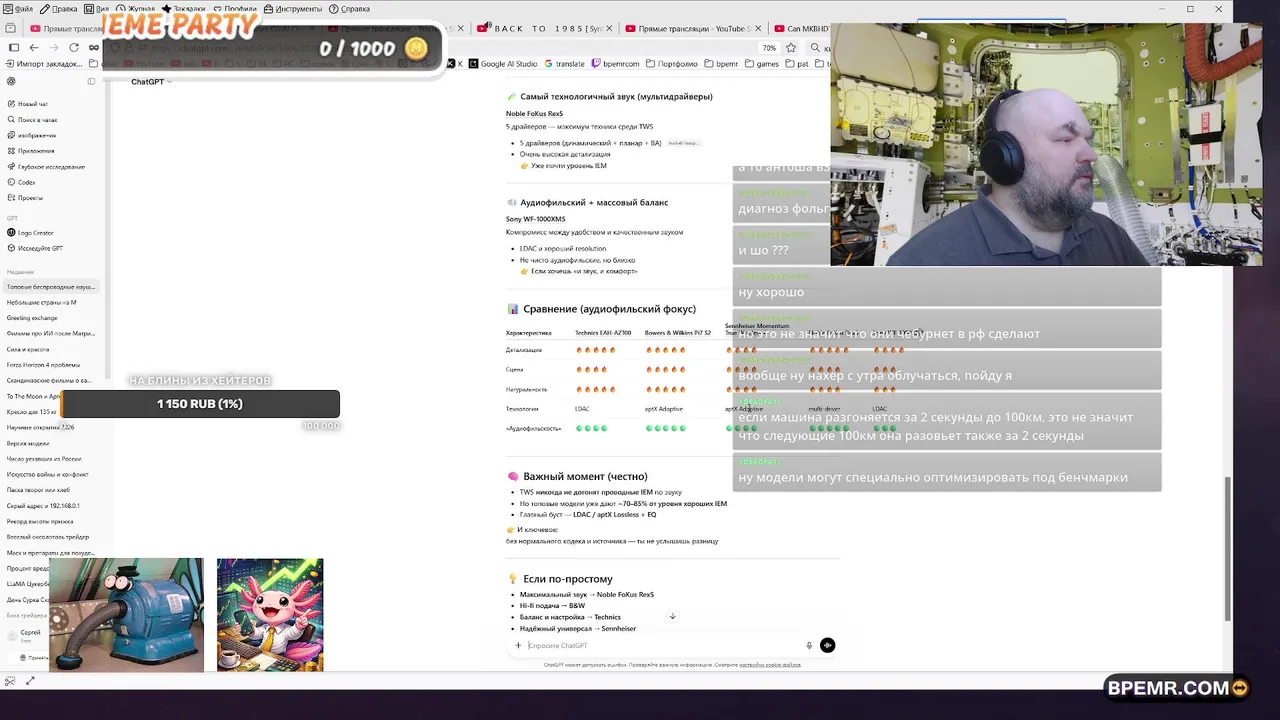The image size is (1280, 720).
Task: Open Глубокое исследование in sidebar
Action: [46, 166]
